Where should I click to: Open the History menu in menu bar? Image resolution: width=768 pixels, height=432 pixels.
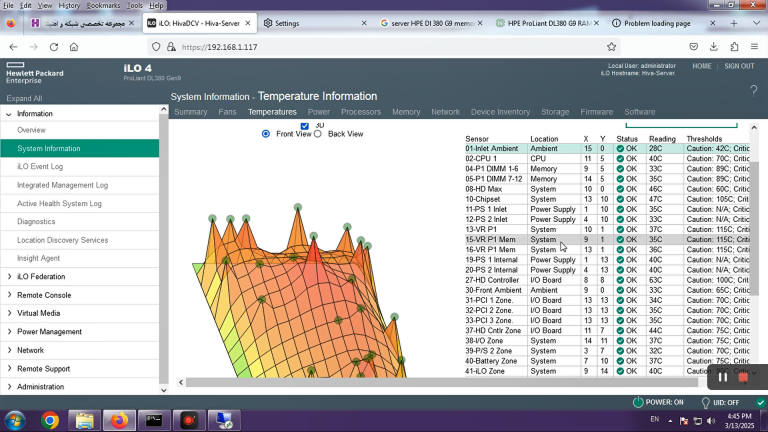pos(69,5)
